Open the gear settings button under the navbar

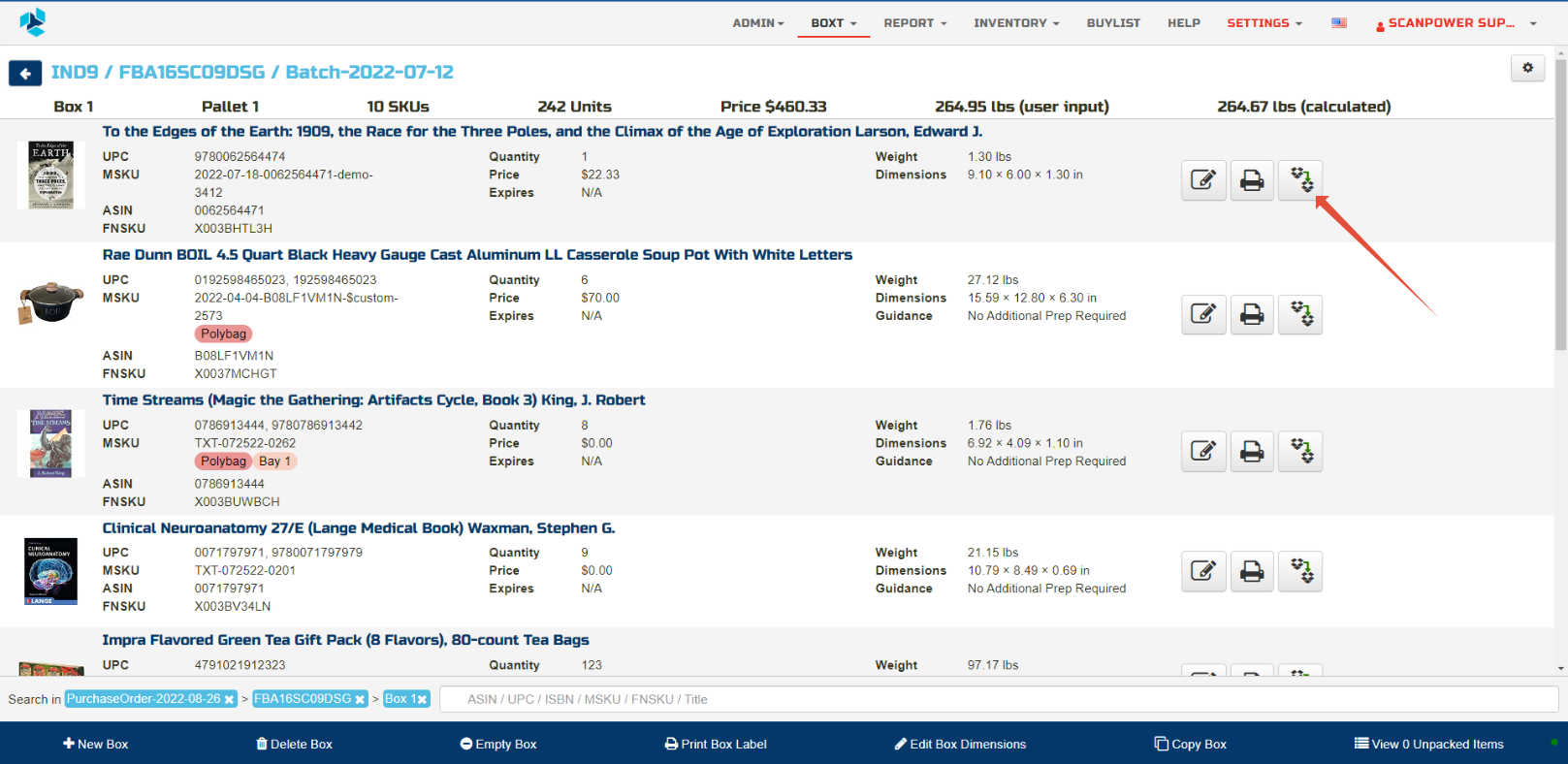click(1527, 68)
